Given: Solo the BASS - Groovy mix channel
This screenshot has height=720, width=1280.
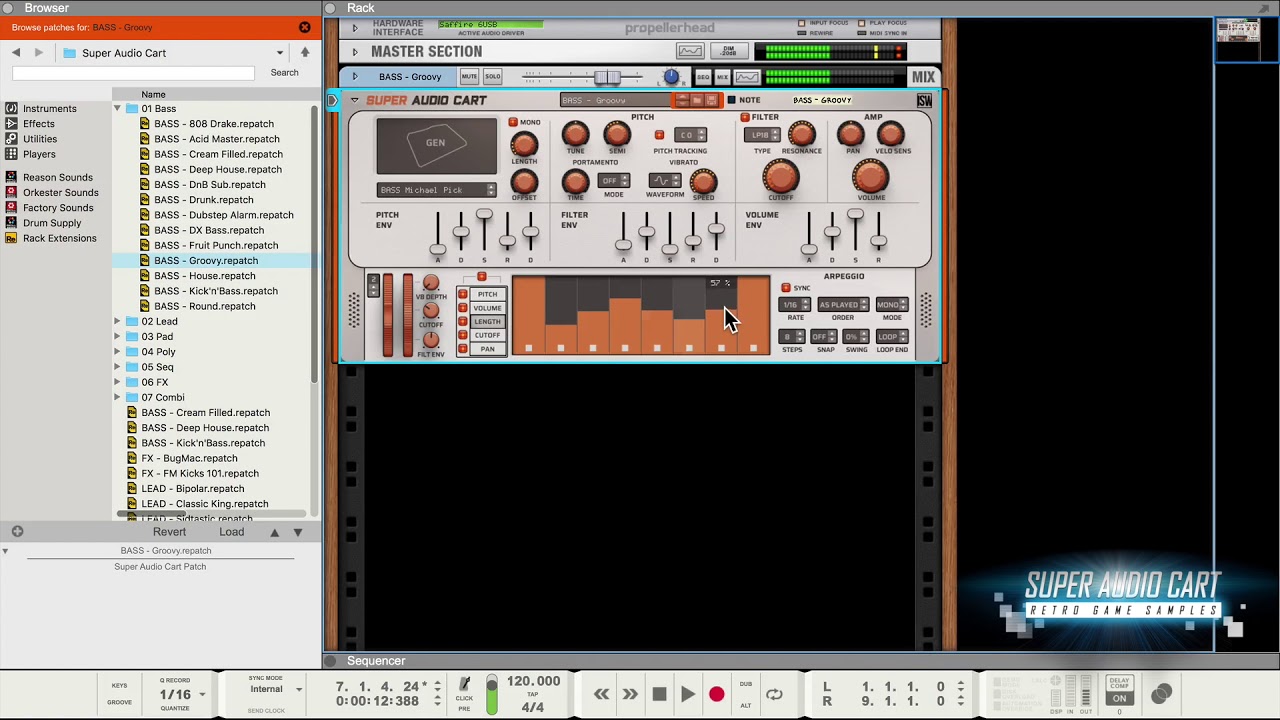Looking at the screenshot, I should click(x=493, y=77).
